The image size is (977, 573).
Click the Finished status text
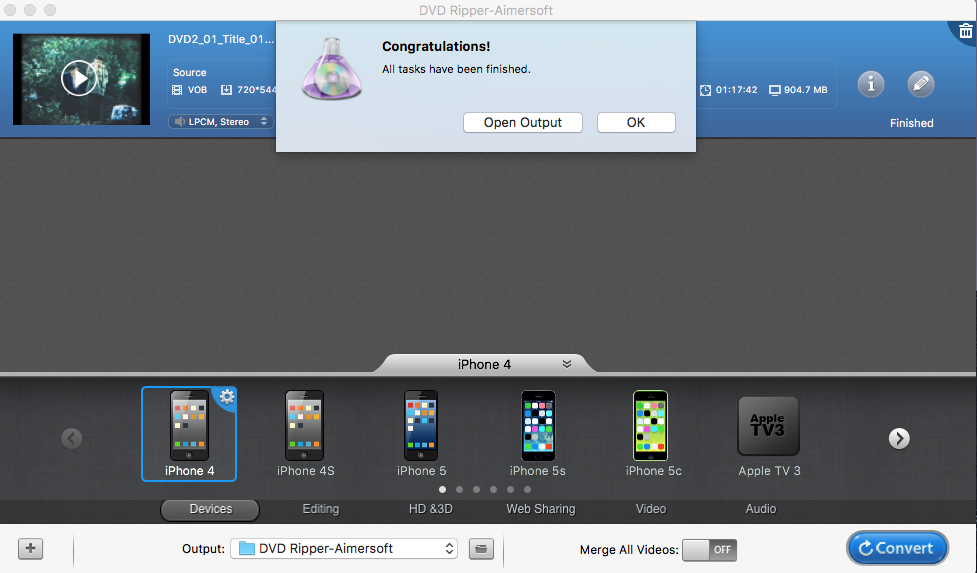pos(911,123)
